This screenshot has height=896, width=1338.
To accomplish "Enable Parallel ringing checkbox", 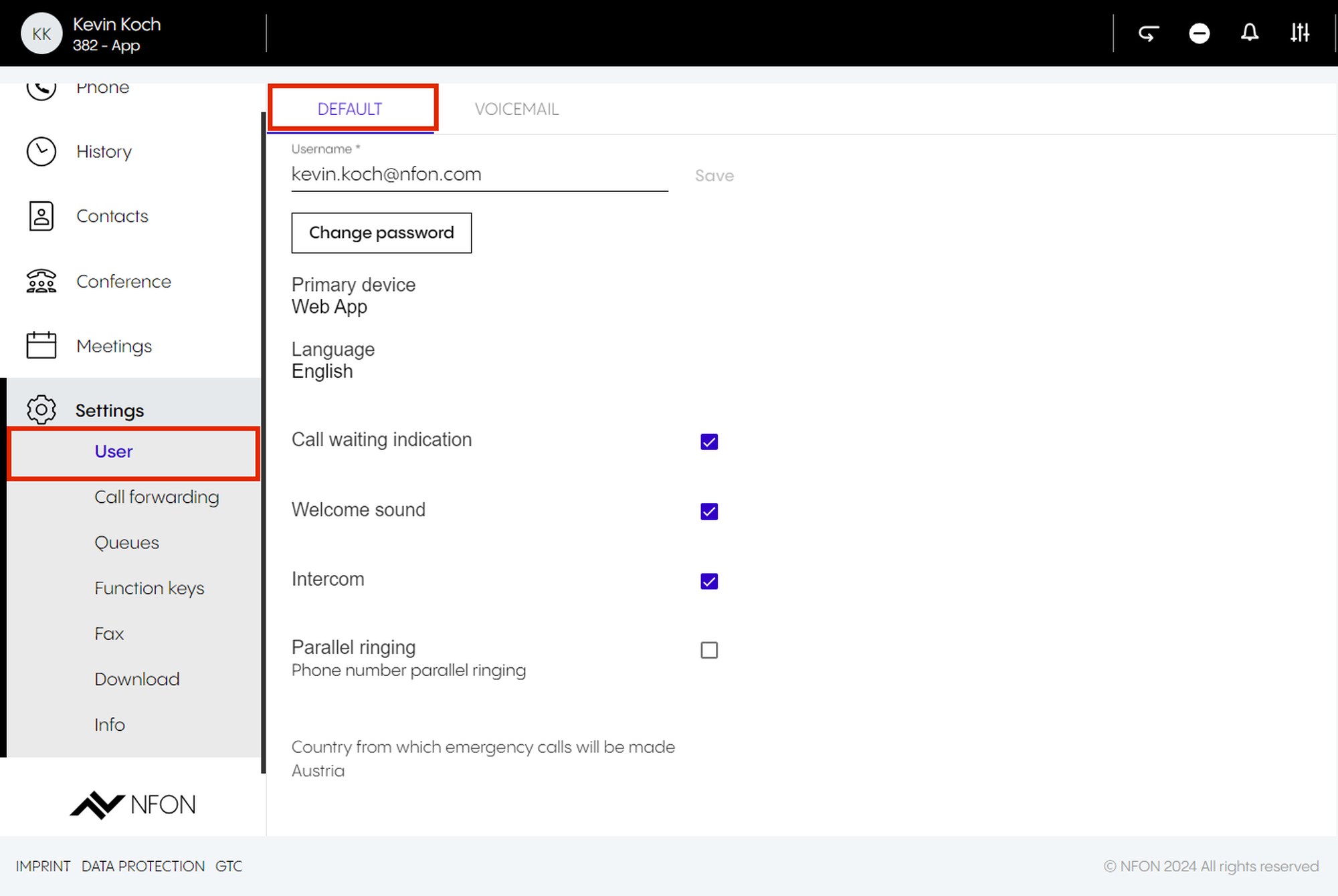I will (x=709, y=650).
